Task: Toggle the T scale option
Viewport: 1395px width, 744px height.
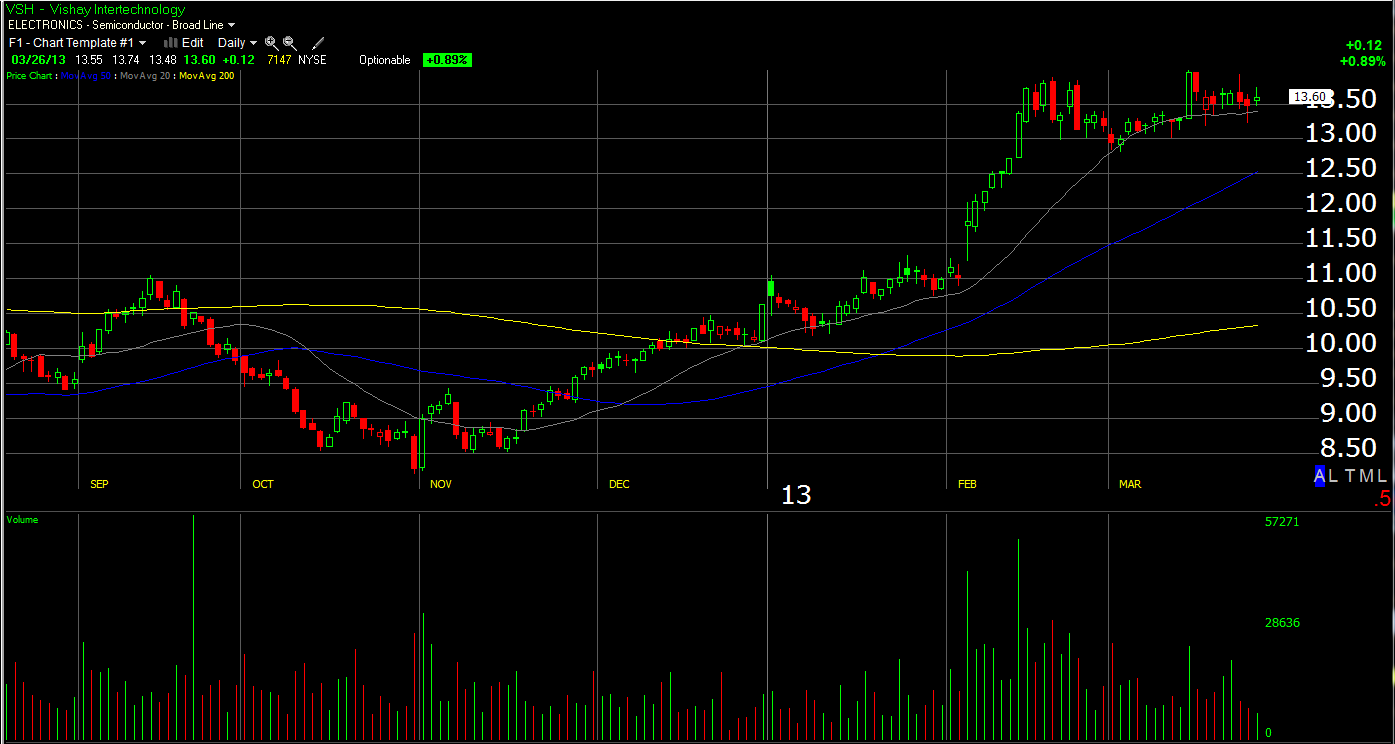Action: 1349,476
